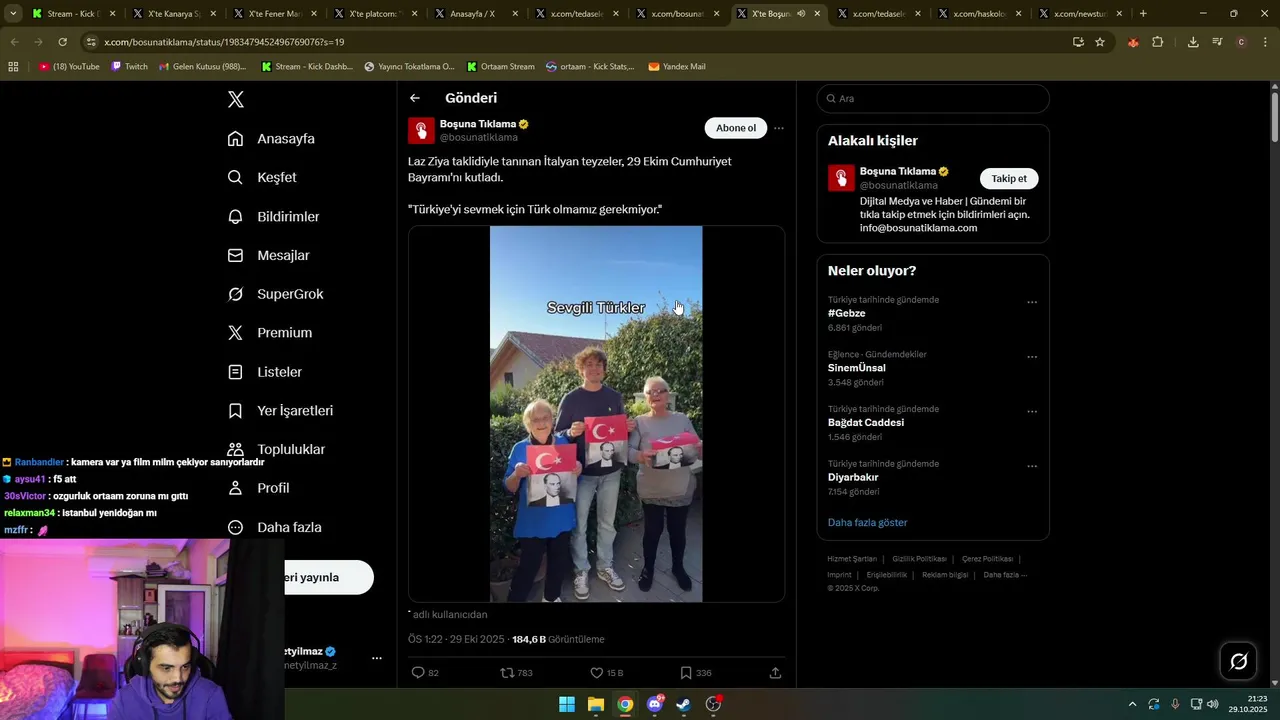Open YouTube bookmark
Viewport: 1280px width, 720px height.
click(x=70, y=66)
